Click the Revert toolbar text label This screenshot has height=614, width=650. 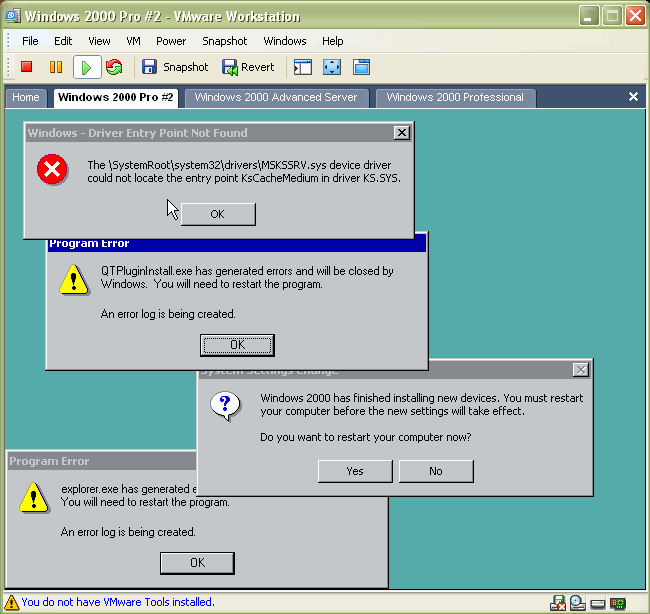tap(257, 67)
